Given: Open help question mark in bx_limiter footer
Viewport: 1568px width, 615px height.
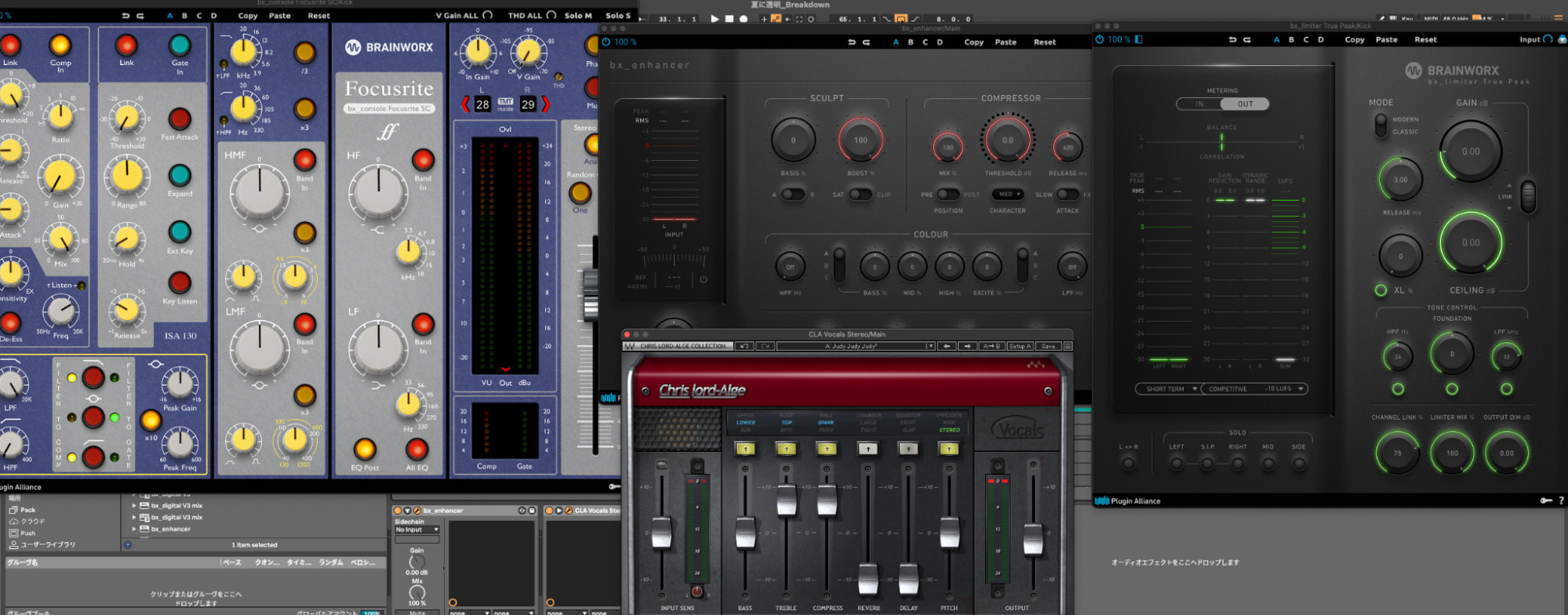Looking at the screenshot, I should pos(1561,500).
